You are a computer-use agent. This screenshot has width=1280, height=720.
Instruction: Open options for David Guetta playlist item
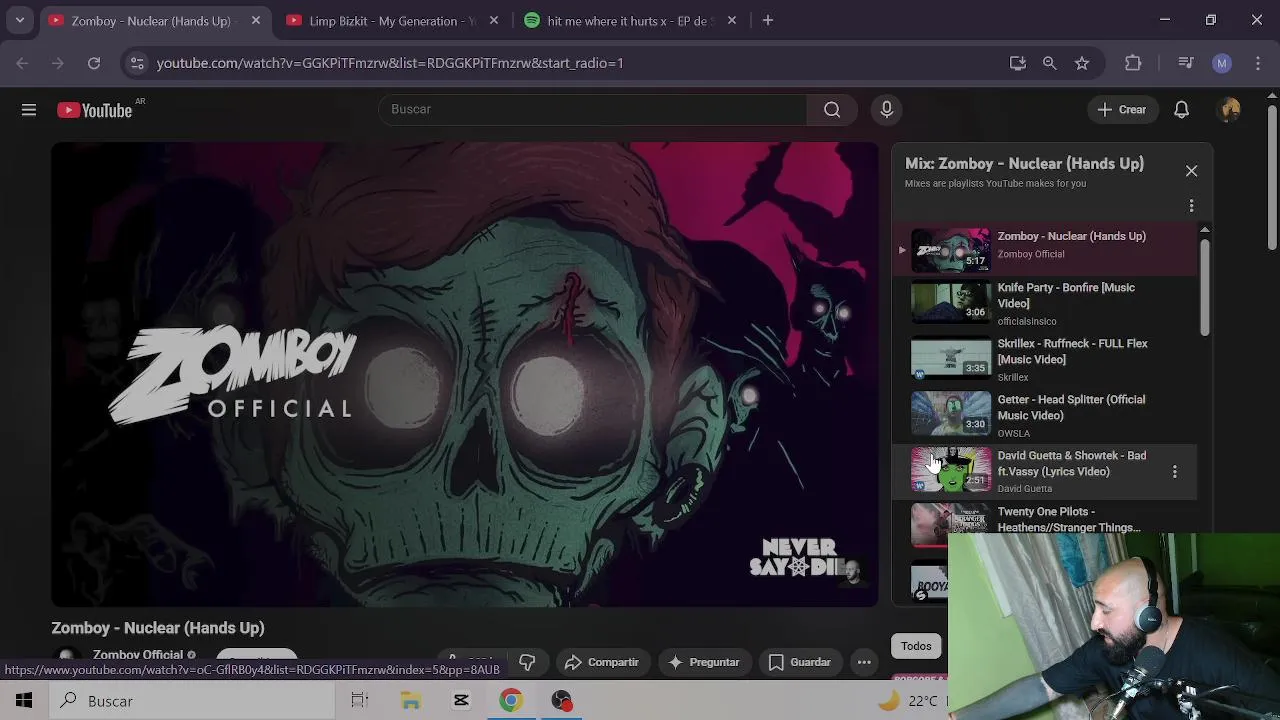point(1175,471)
